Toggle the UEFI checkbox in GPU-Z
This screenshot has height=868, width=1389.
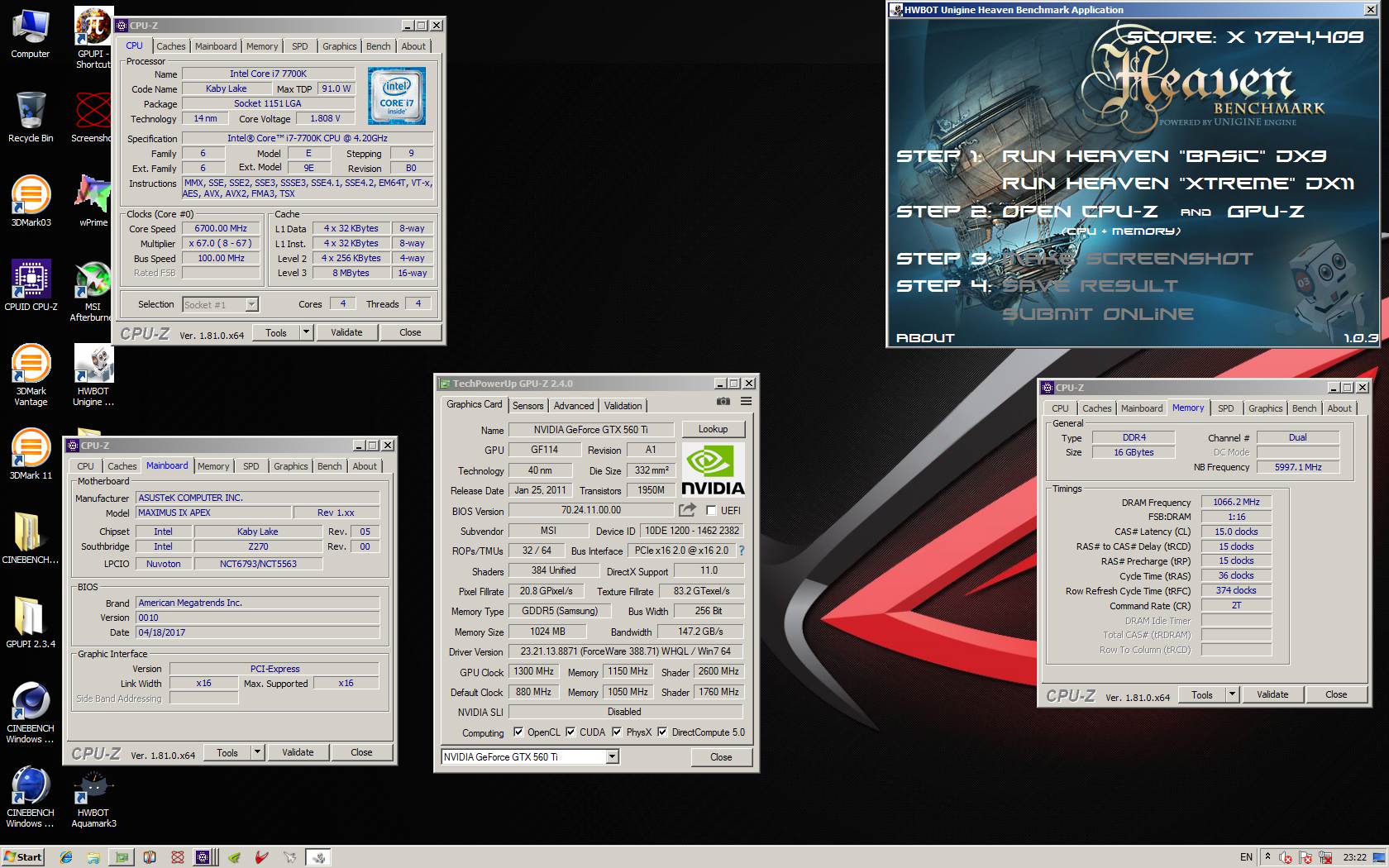point(711,511)
